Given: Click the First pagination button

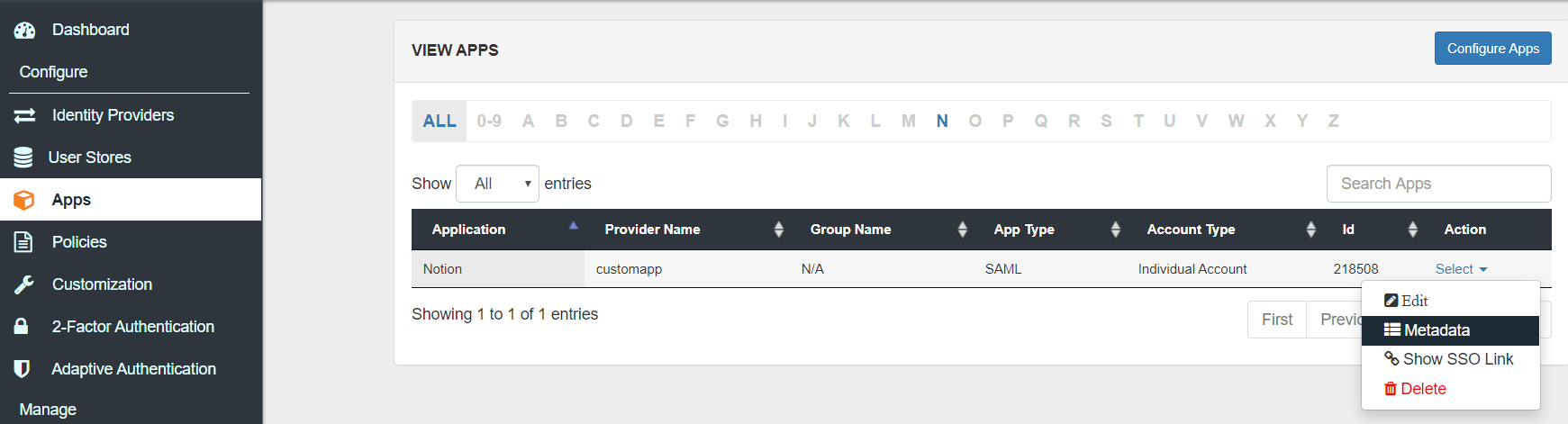Looking at the screenshot, I should (1277, 320).
